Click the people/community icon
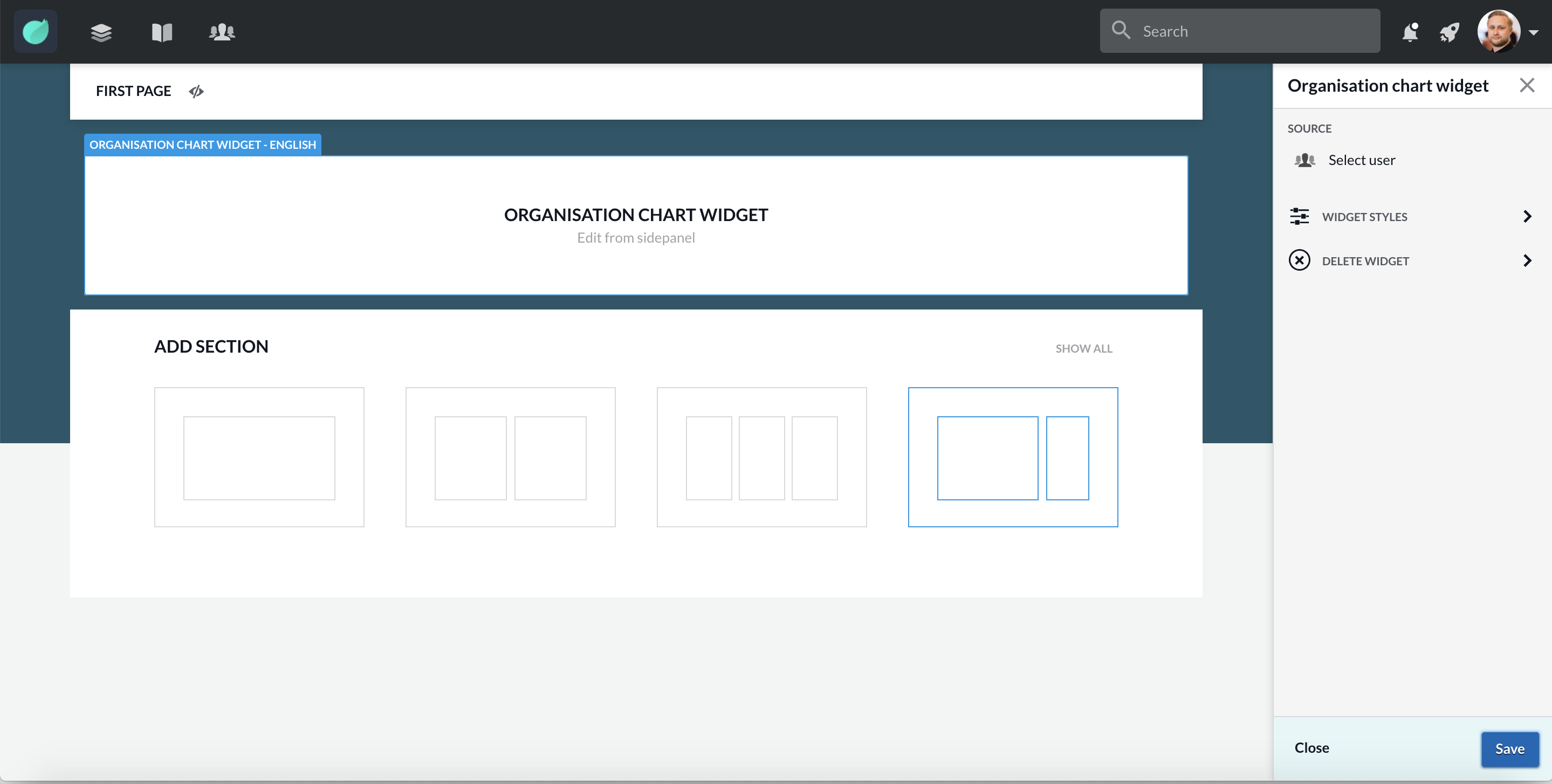Screen dimensions: 1552x784 point(221,31)
